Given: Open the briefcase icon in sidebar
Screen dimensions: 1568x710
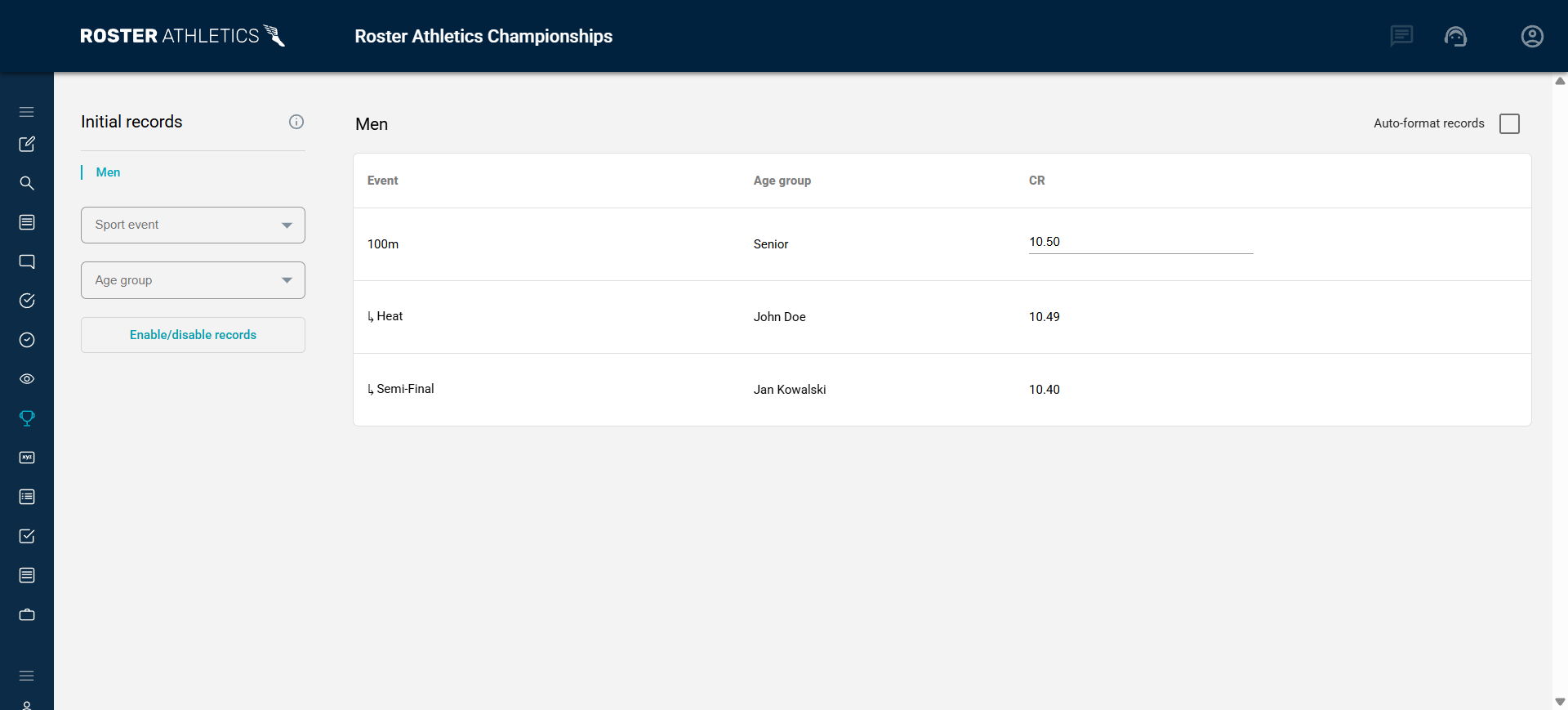Looking at the screenshot, I should tap(27, 614).
